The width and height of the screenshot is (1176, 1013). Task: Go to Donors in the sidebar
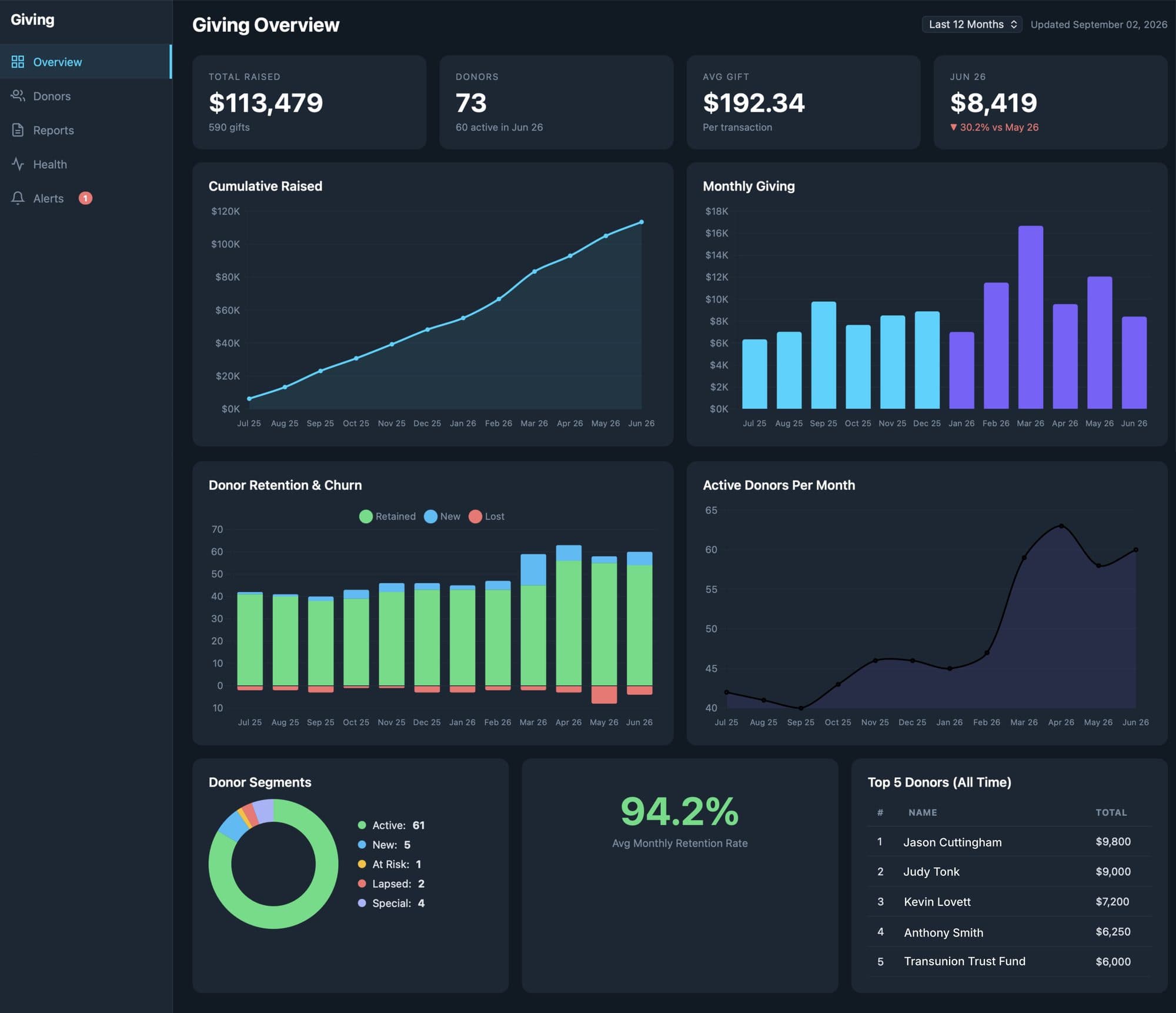tap(86, 96)
